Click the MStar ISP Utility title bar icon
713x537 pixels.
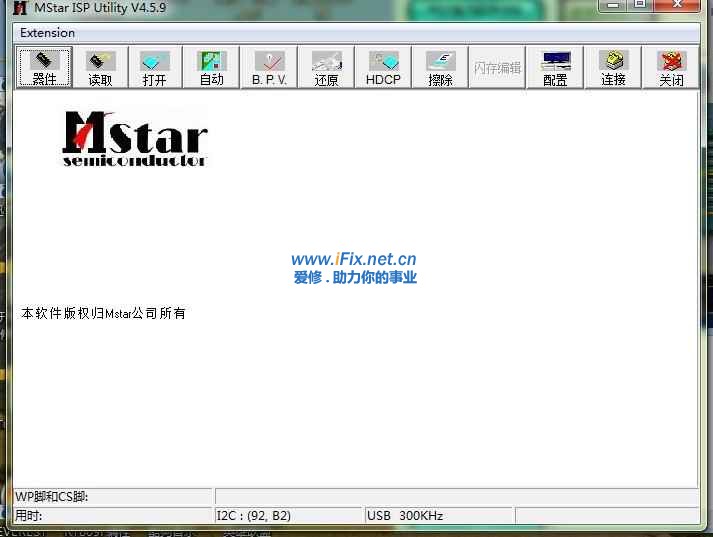[x=20, y=8]
